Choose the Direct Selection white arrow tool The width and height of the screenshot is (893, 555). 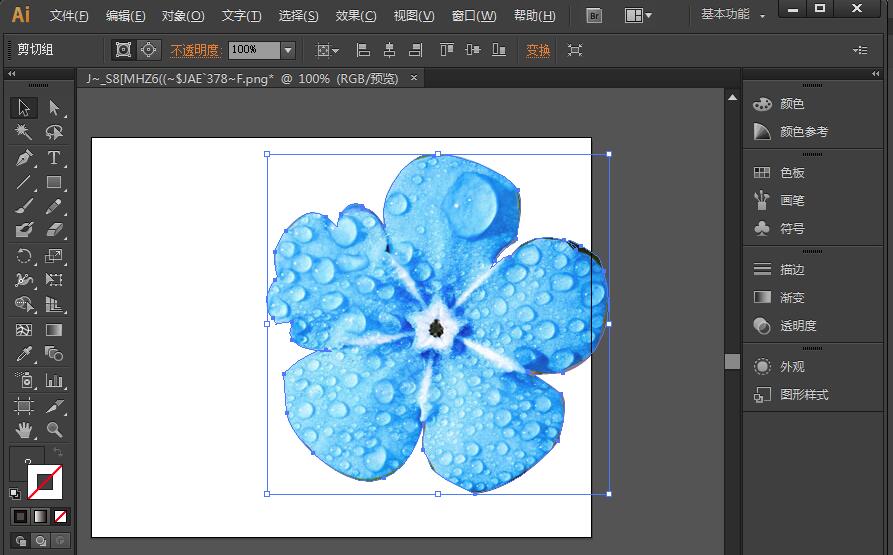54,108
